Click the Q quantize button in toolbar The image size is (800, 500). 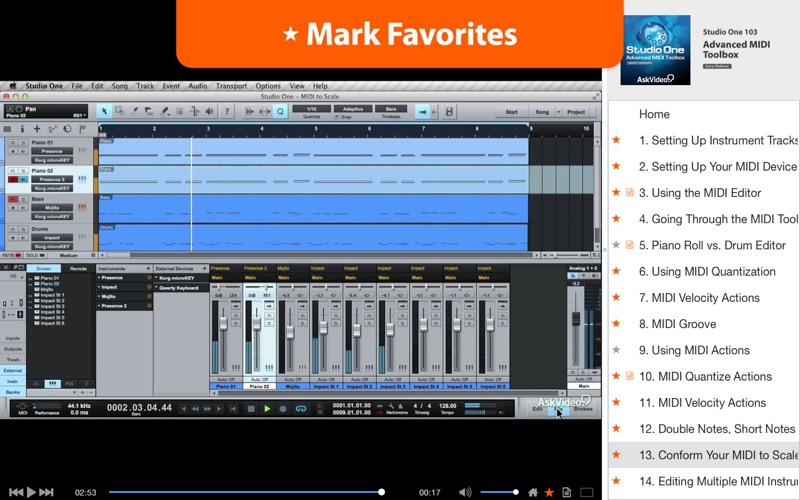click(x=280, y=111)
